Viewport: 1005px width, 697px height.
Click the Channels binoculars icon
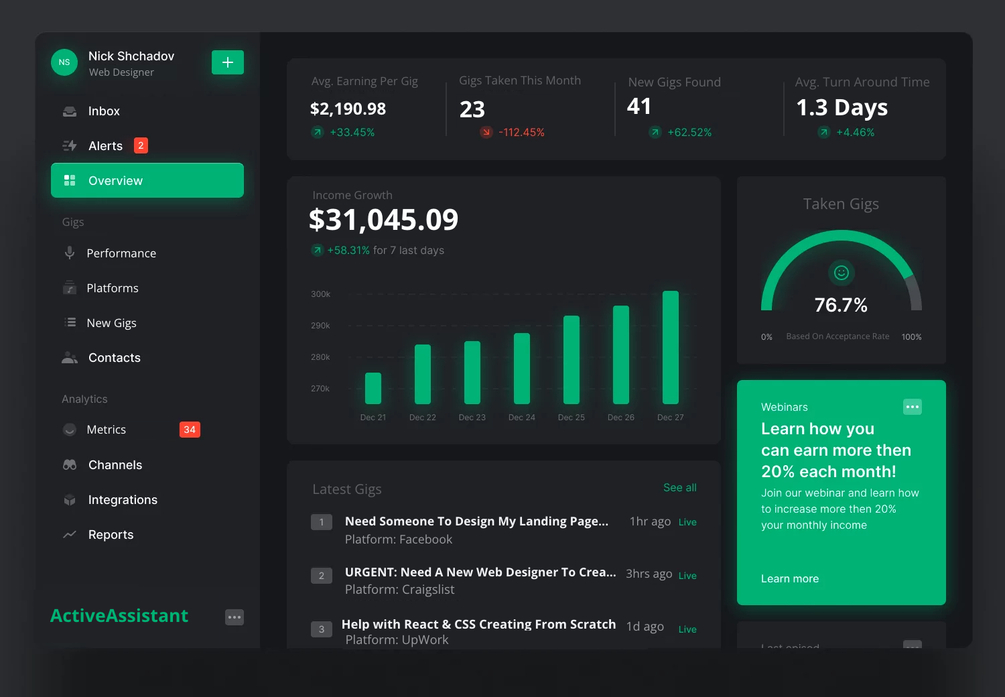click(69, 465)
